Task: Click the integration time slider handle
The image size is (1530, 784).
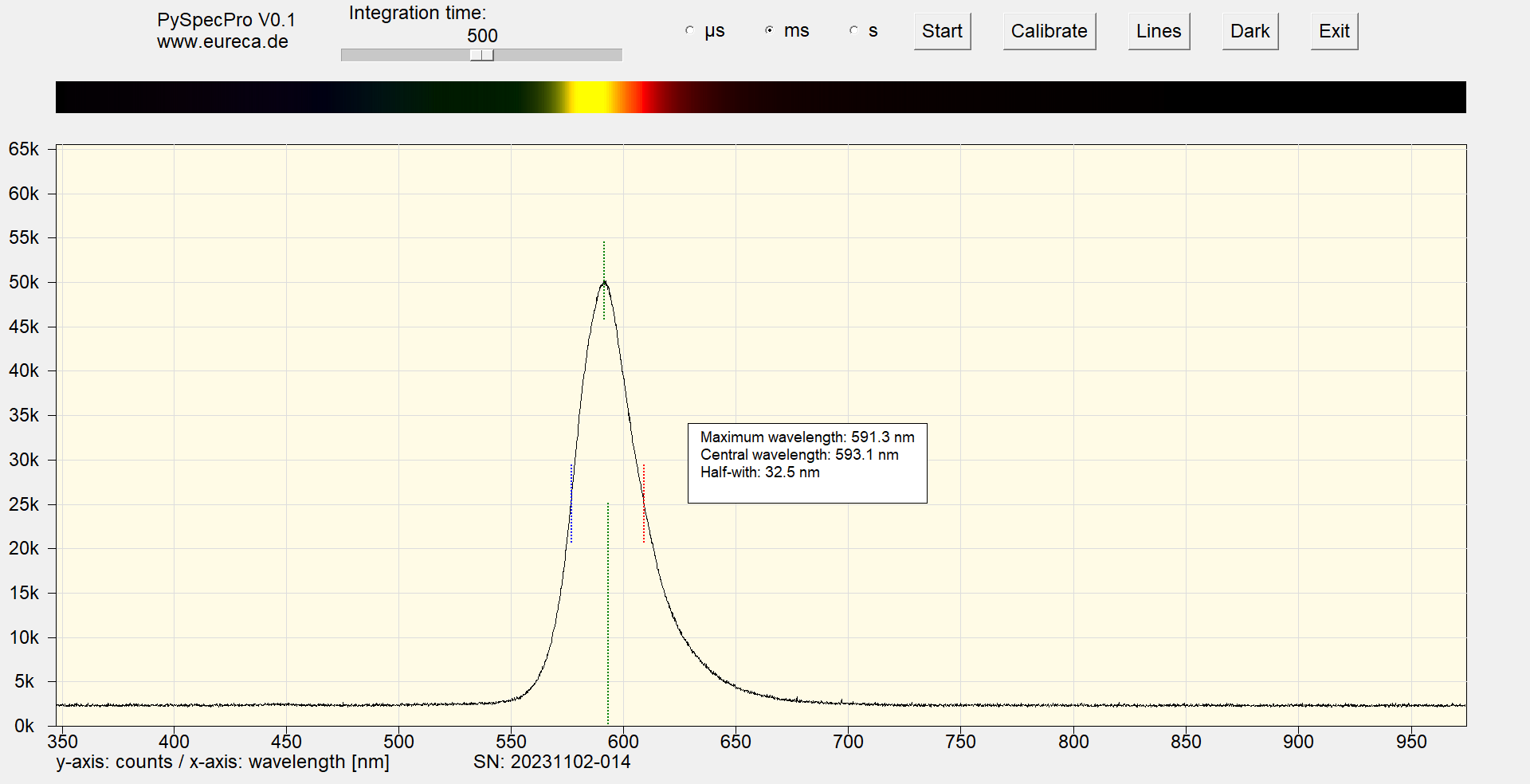Action: click(x=481, y=55)
